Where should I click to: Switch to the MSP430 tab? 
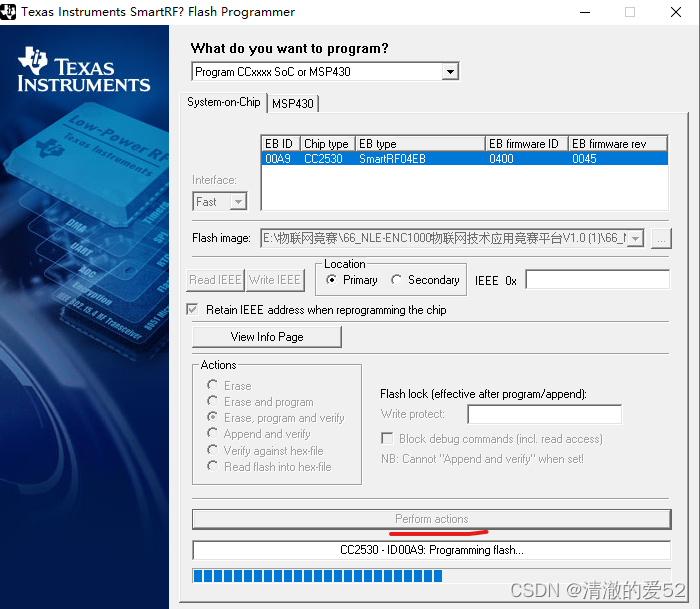[293, 104]
